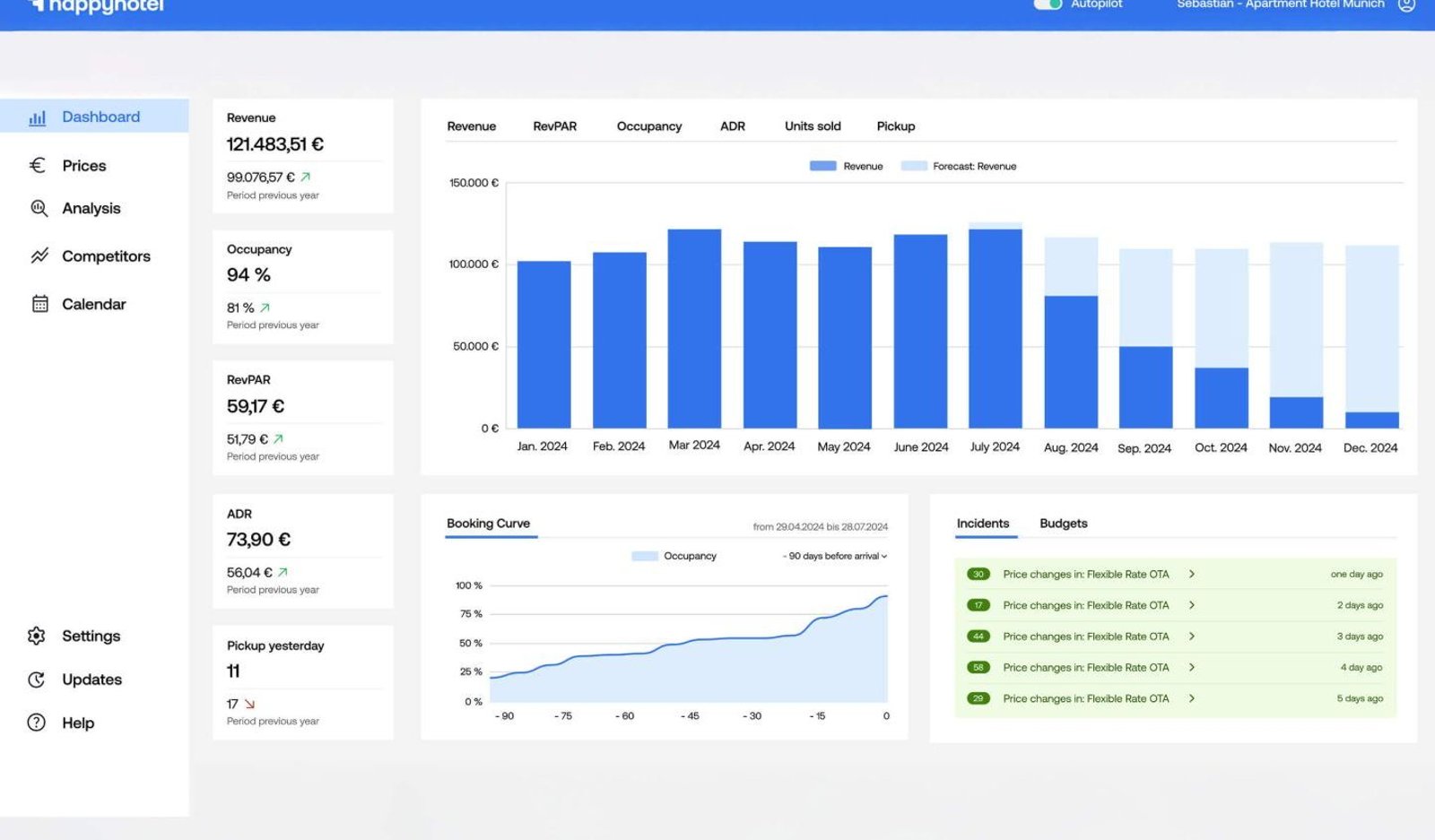This screenshot has width=1435, height=840.
Task: Click the ADR card green trend arrow
Action: click(x=283, y=572)
